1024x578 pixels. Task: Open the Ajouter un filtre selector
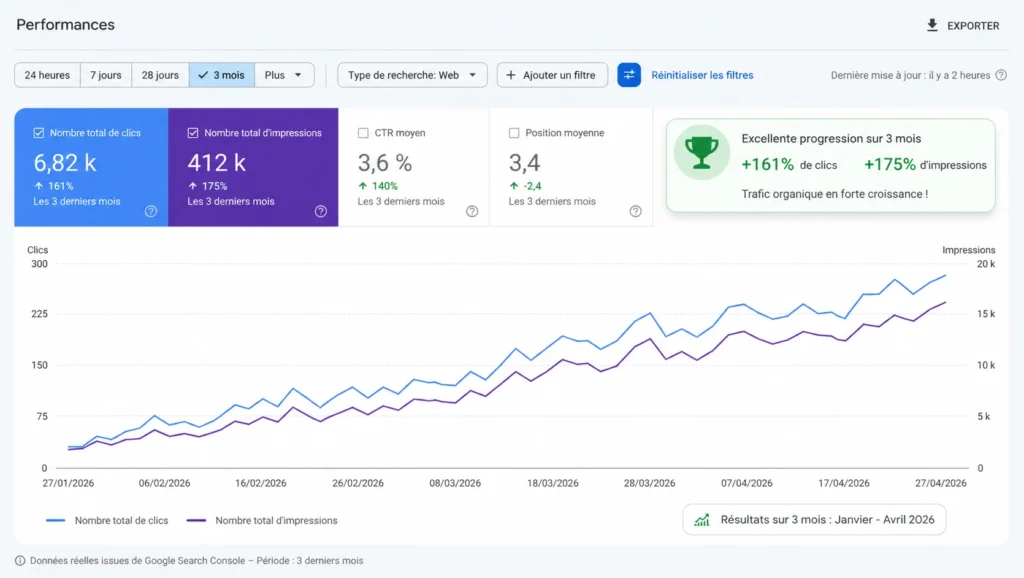coord(552,74)
